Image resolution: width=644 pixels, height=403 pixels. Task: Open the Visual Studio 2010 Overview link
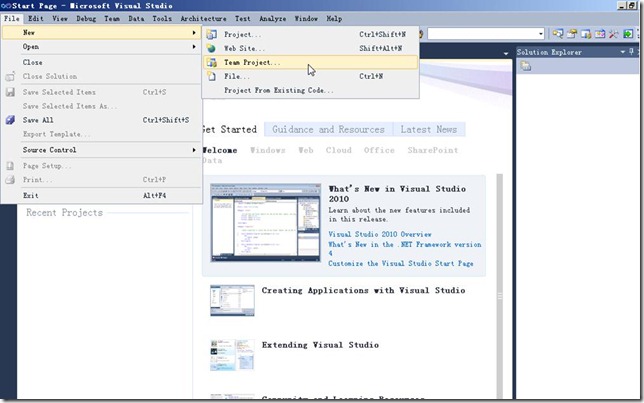point(380,234)
